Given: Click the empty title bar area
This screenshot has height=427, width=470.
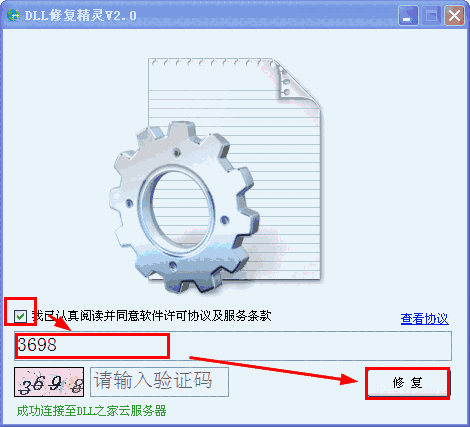Looking at the screenshot, I should click(x=267, y=15).
